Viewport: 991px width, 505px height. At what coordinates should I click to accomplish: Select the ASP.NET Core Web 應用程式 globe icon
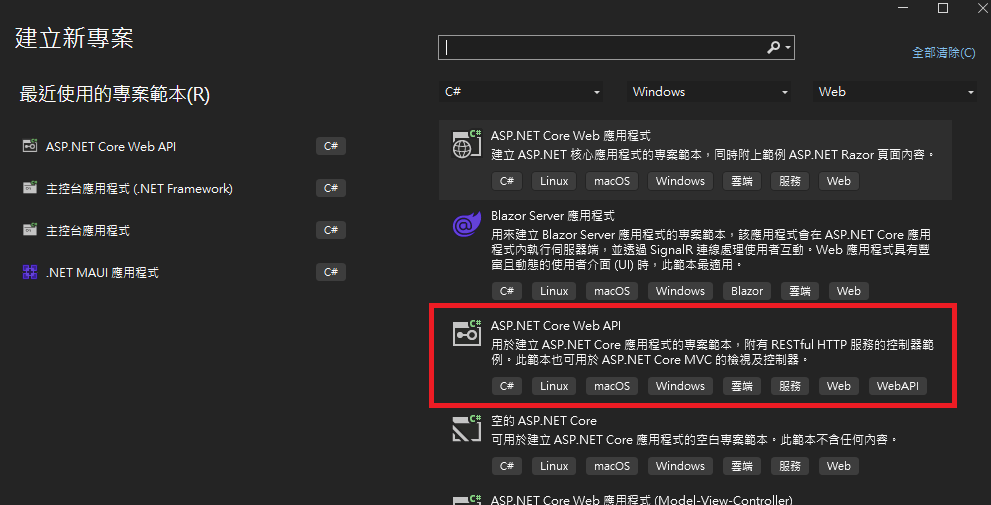coord(467,144)
